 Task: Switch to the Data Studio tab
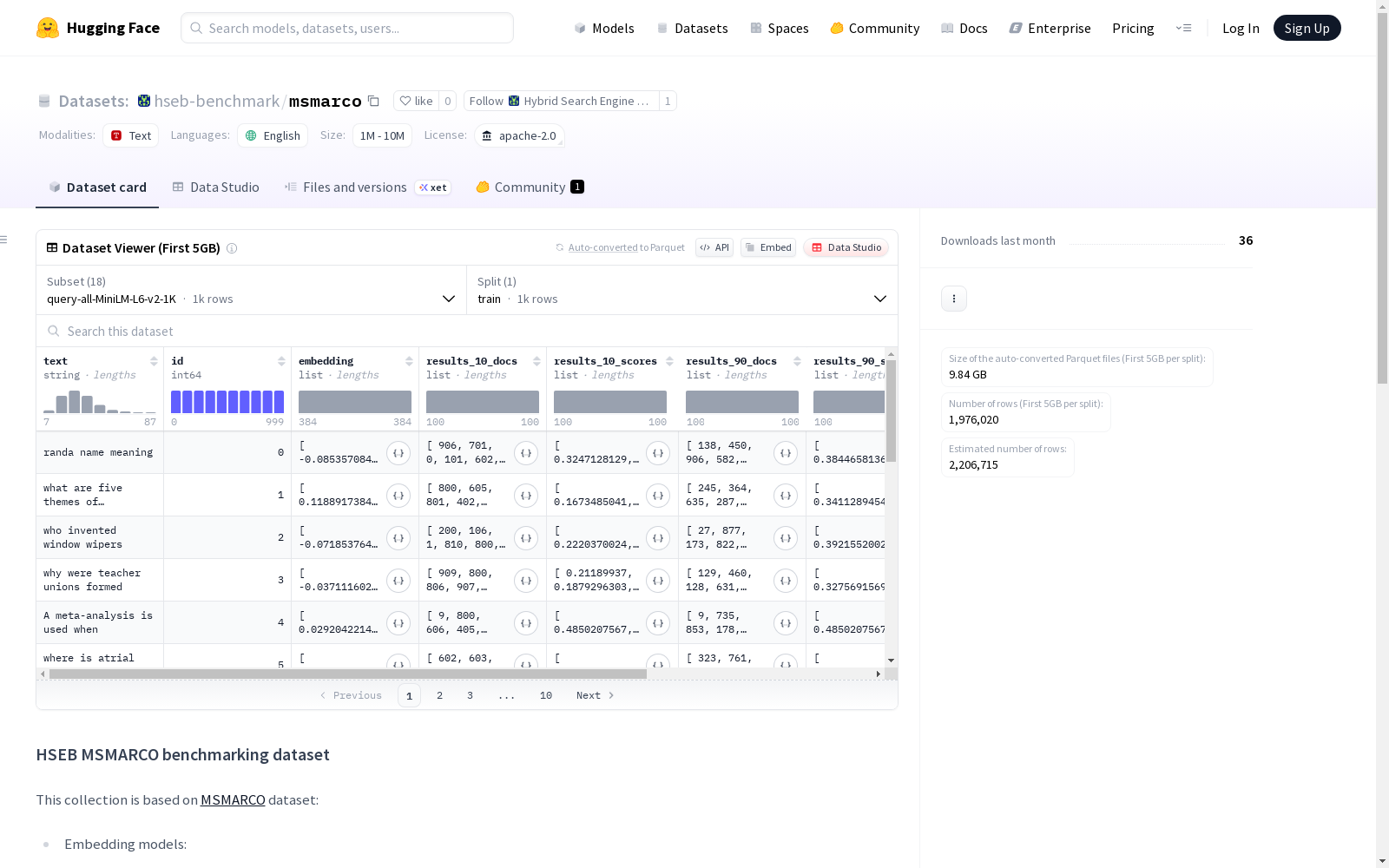pos(215,187)
